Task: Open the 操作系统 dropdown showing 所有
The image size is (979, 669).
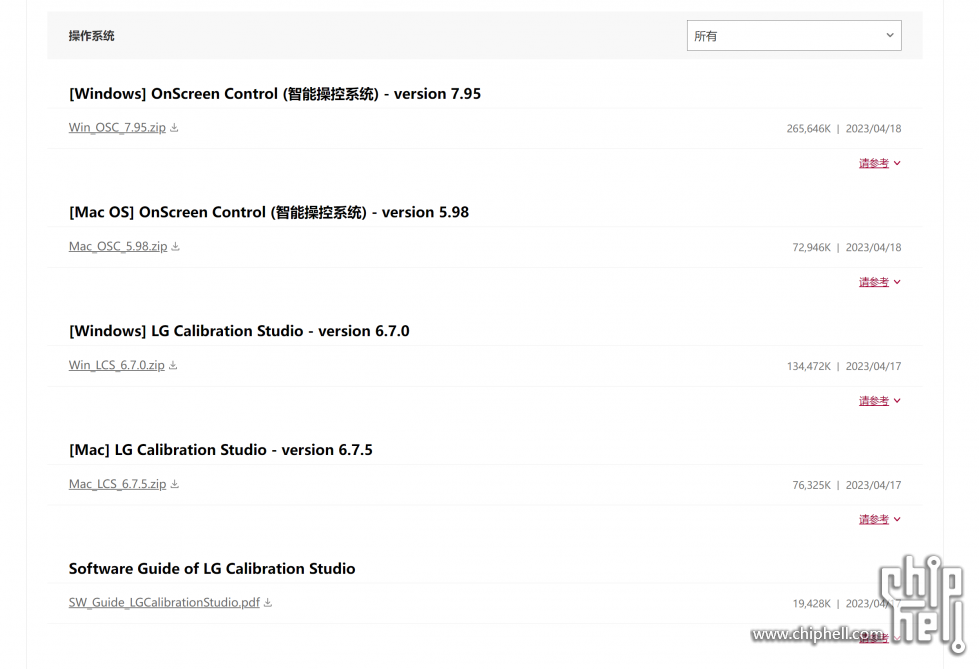Action: tap(794, 36)
